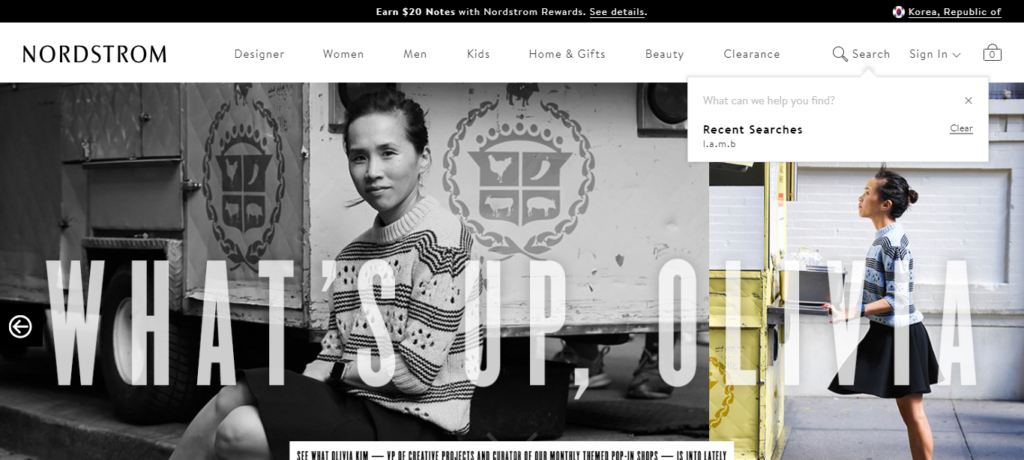Open the Kids menu
The width and height of the screenshot is (1024, 460).
coord(478,54)
